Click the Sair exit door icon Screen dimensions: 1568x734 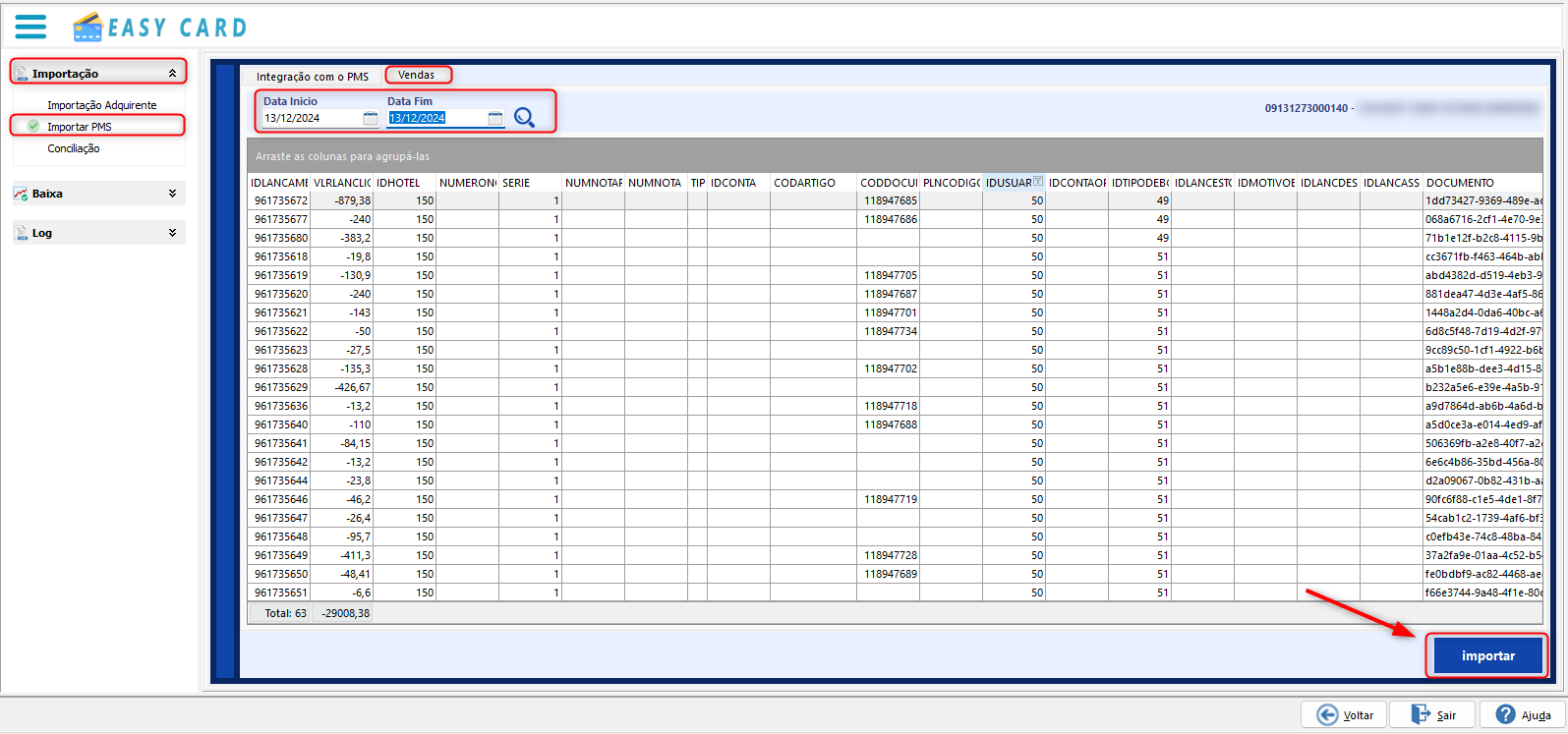(x=1421, y=714)
